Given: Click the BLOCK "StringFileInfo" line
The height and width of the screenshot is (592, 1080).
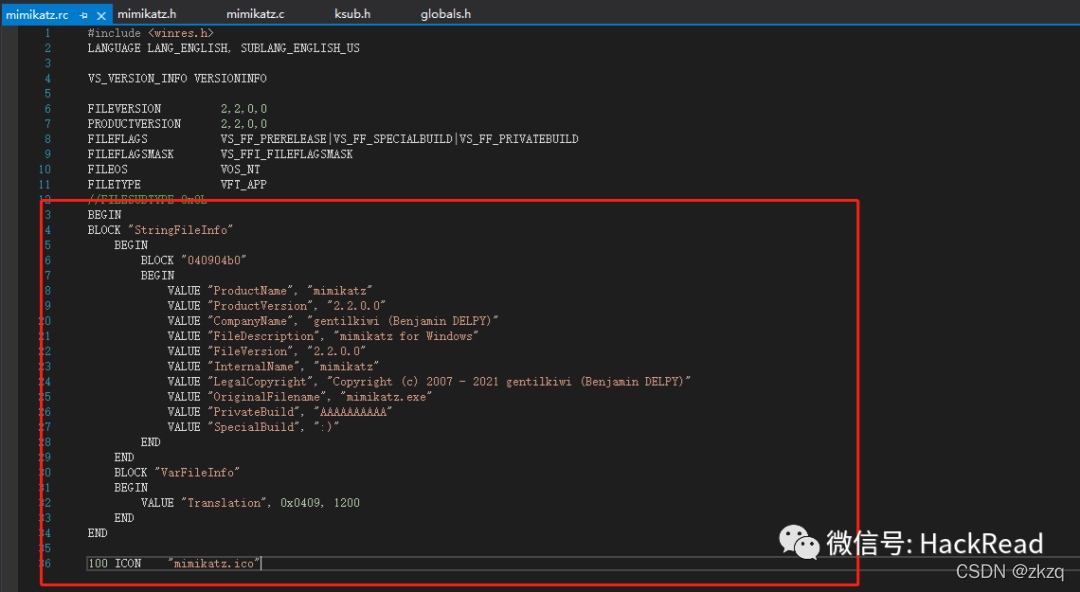Looking at the screenshot, I should (160, 230).
